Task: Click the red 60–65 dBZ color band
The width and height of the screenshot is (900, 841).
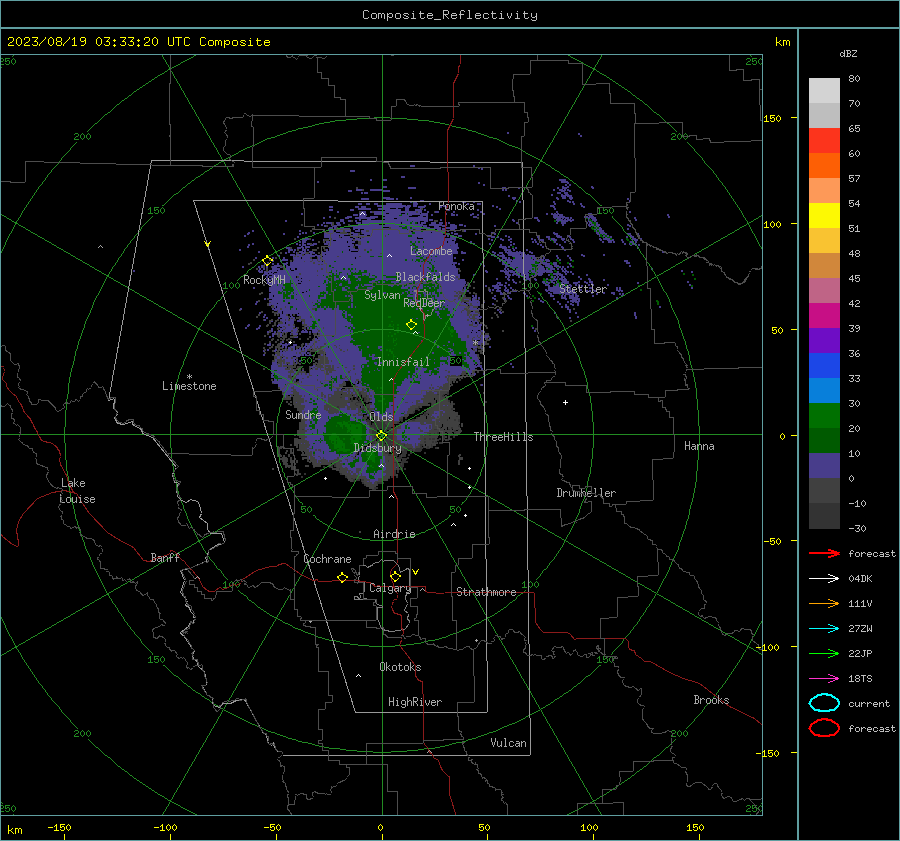Action: coord(824,141)
